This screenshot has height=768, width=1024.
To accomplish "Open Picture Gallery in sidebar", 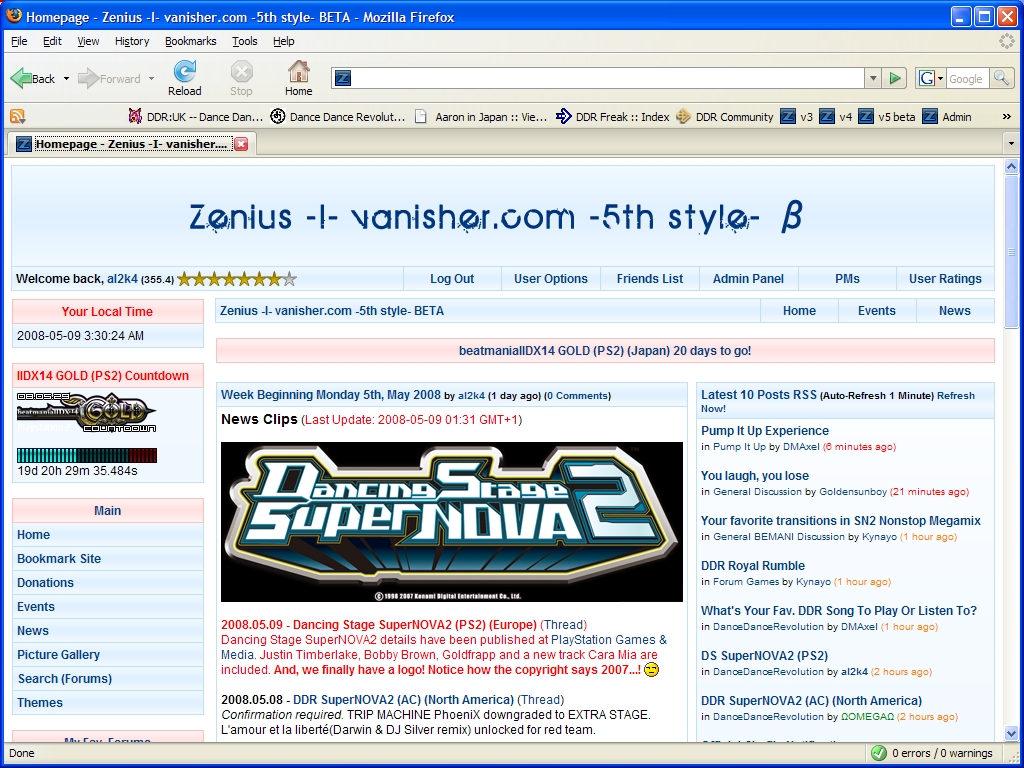I will click(x=58, y=654).
